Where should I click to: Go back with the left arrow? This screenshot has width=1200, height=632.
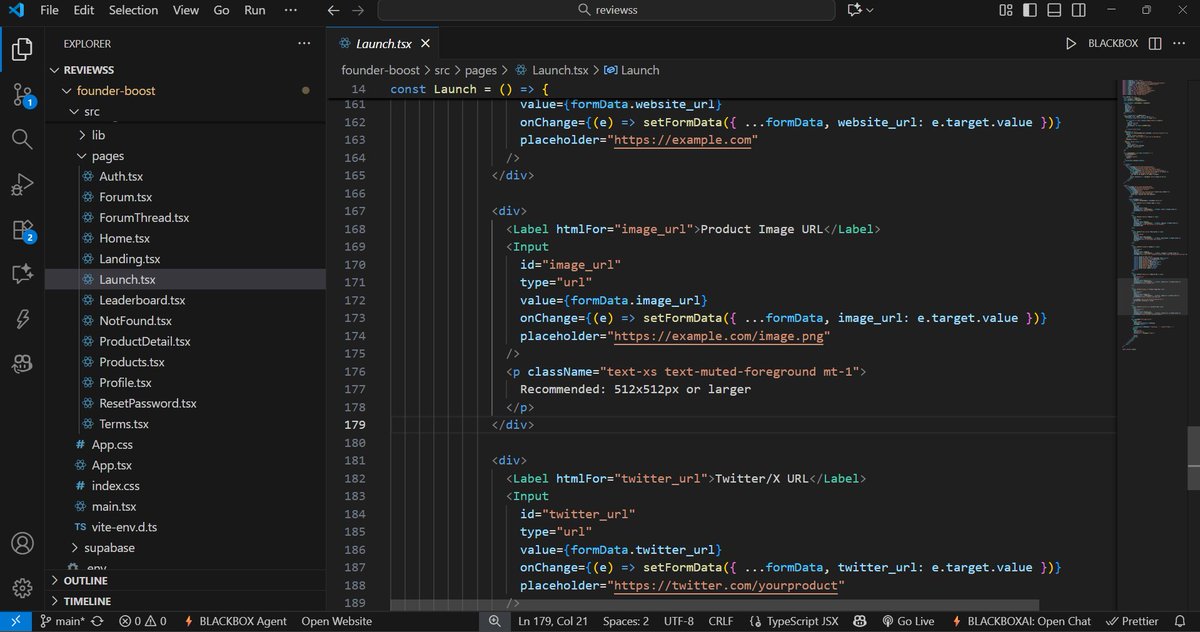tap(334, 10)
